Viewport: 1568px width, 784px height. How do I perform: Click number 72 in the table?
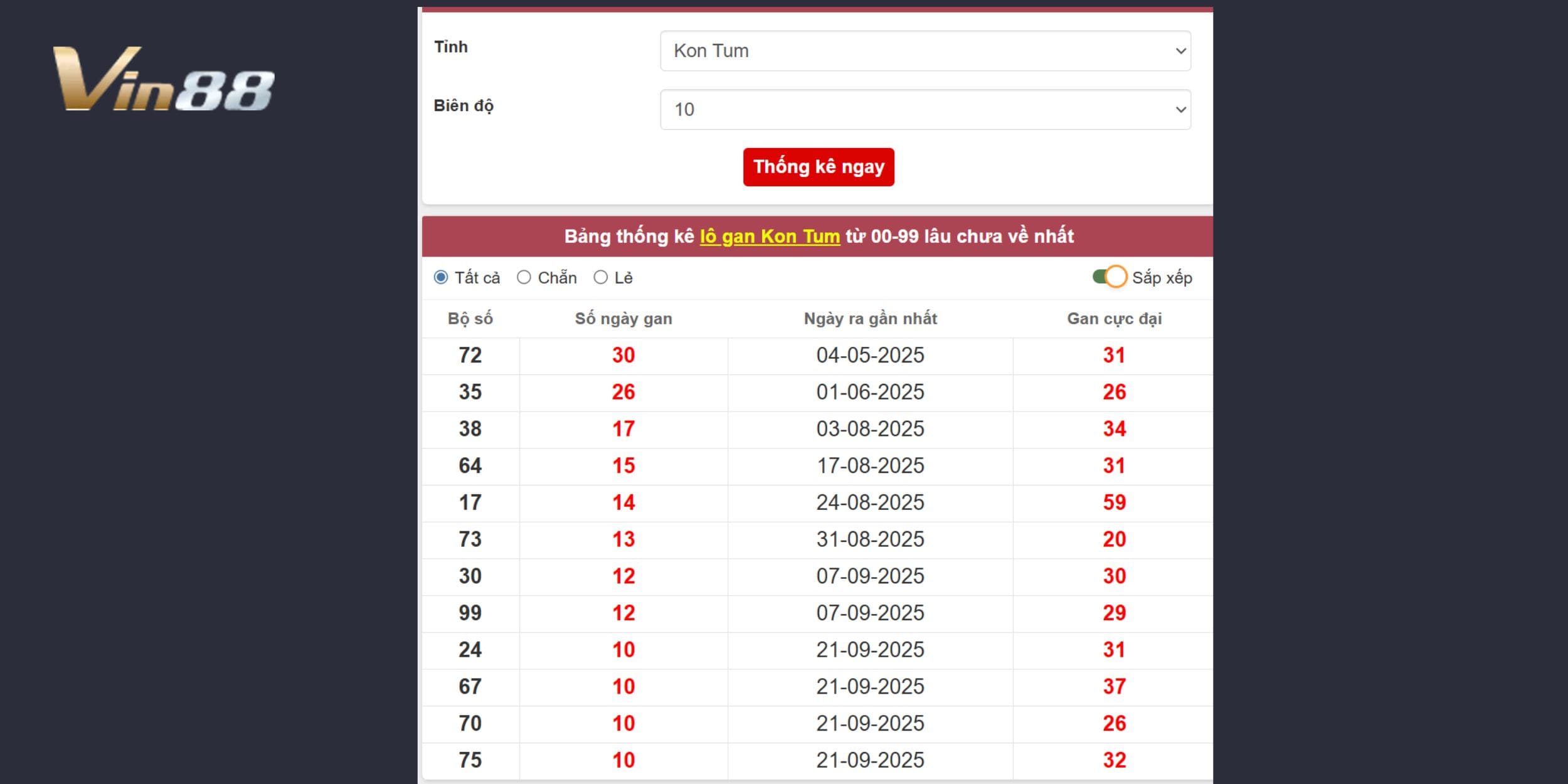pyautogui.click(x=470, y=356)
